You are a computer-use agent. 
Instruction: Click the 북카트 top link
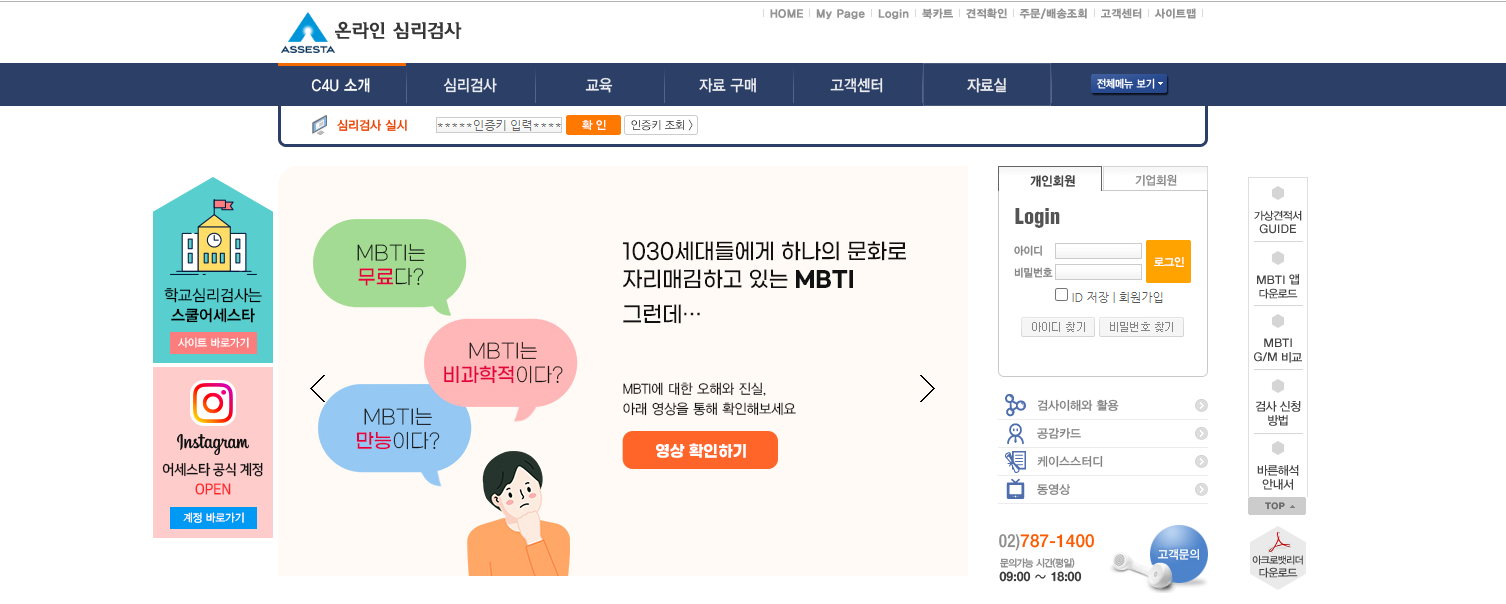pyautogui.click(x=937, y=14)
